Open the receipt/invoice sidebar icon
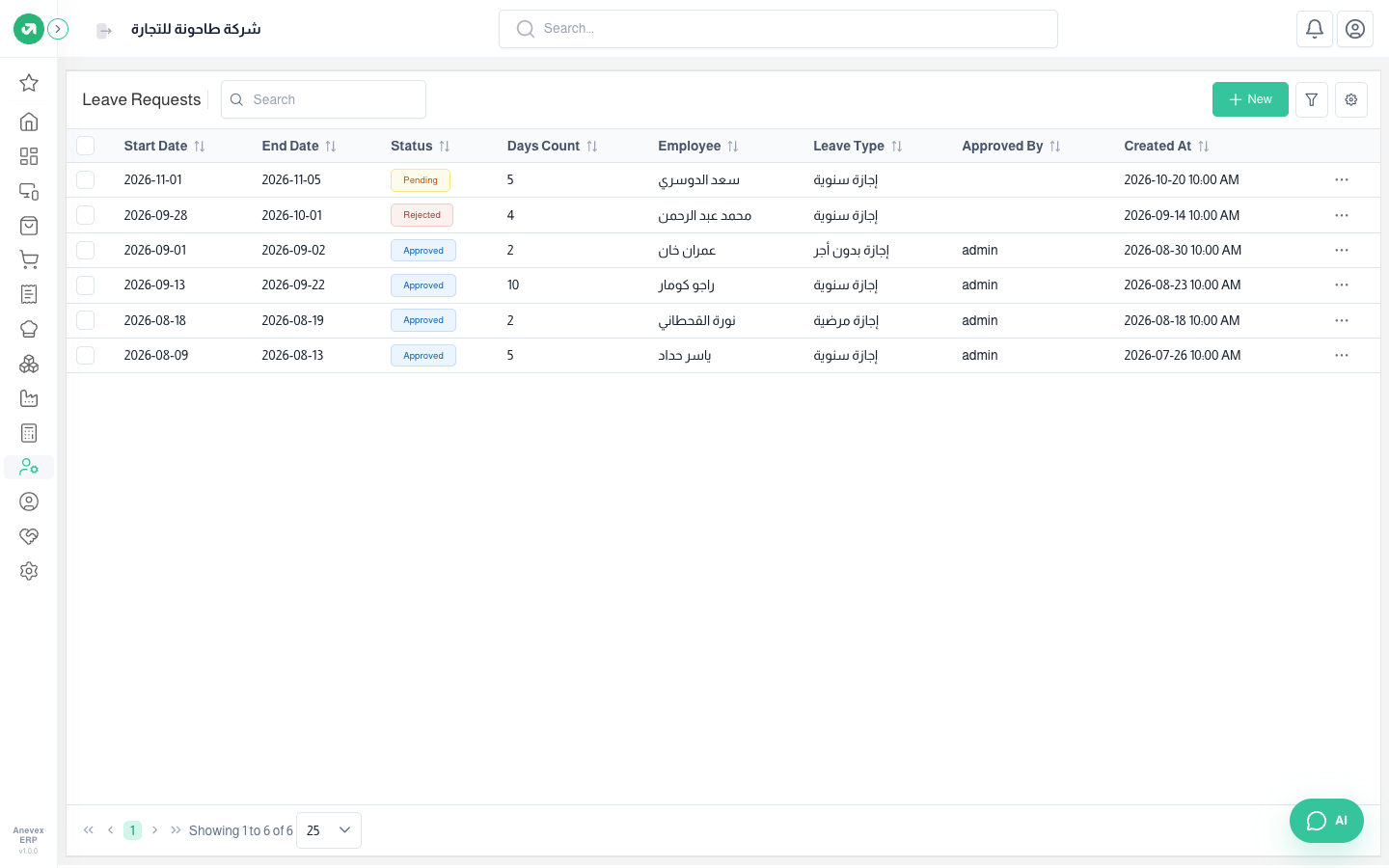The height and width of the screenshot is (868, 1389). 29,294
